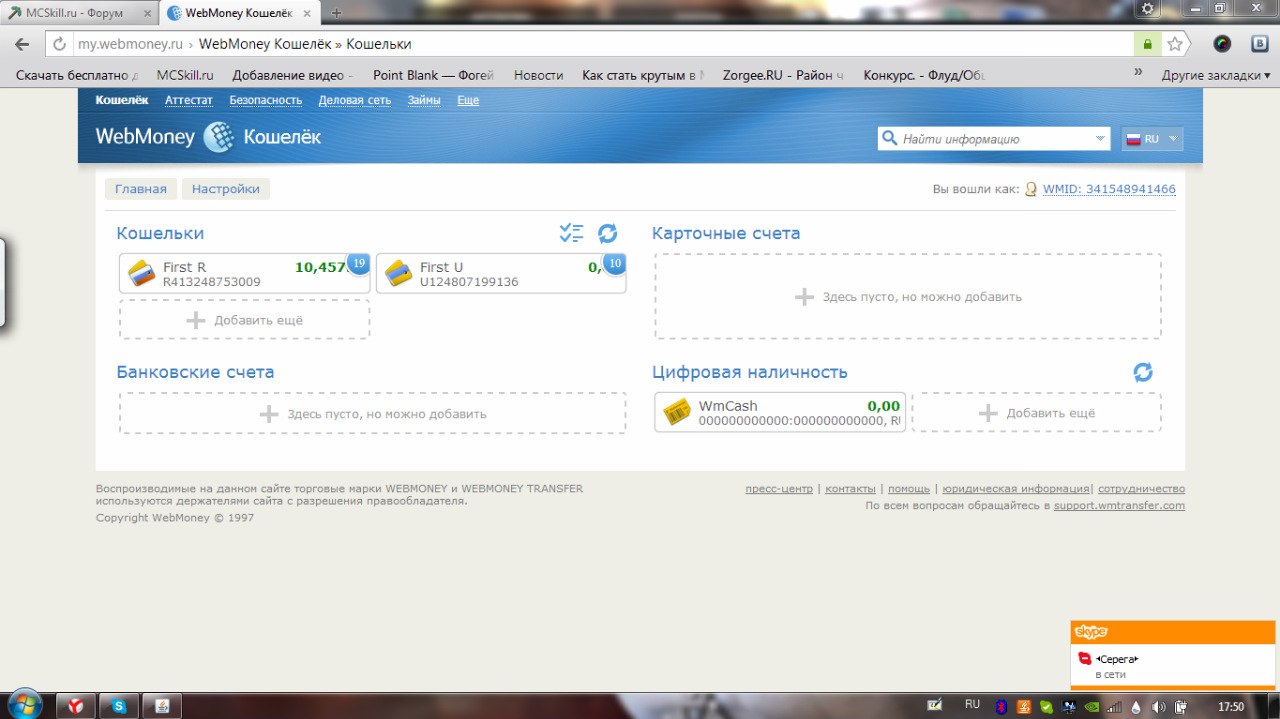The image size is (1280, 719).
Task: Open the browser settings gear icon
Action: coord(1148,8)
